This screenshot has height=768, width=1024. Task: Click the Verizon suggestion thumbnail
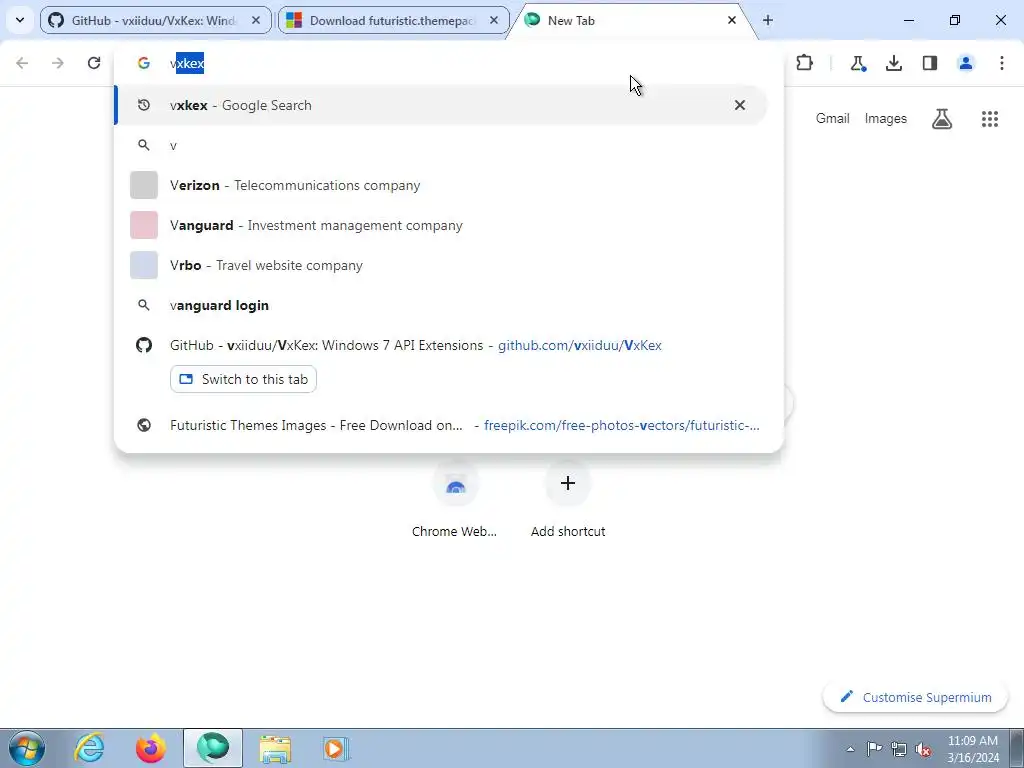coord(144,185)
